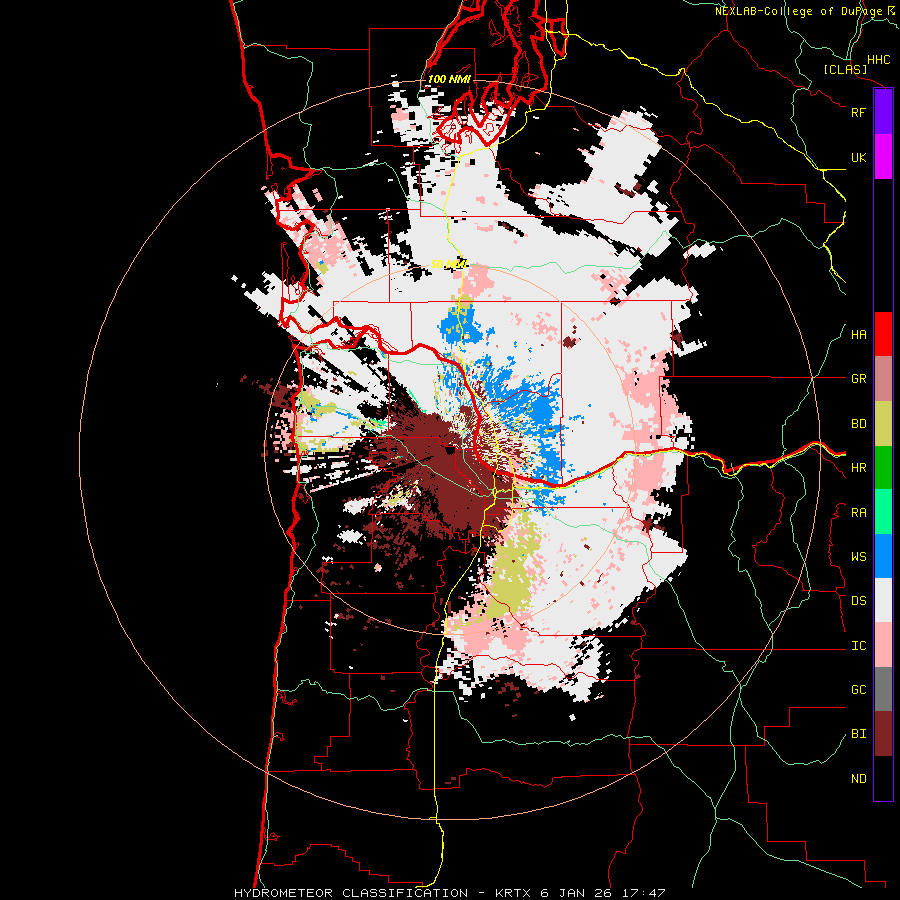Select the GR legend label
This screenshot has height=900, width=900.
tap(858, 379)
